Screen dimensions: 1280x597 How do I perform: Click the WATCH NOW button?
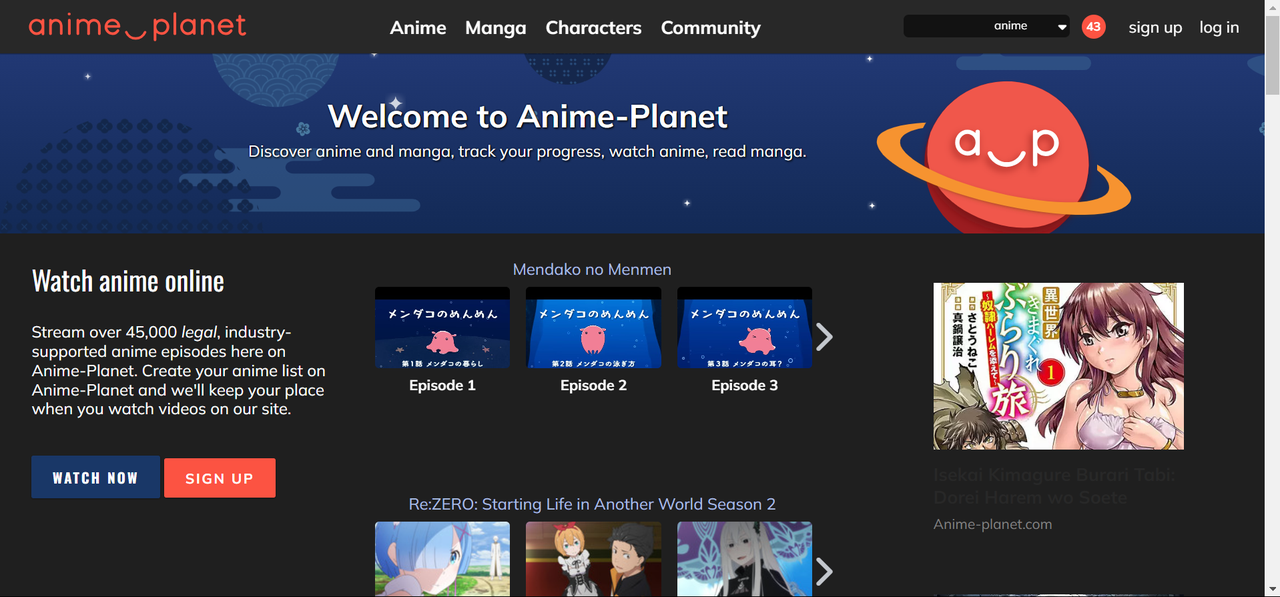tap(95, 477)
